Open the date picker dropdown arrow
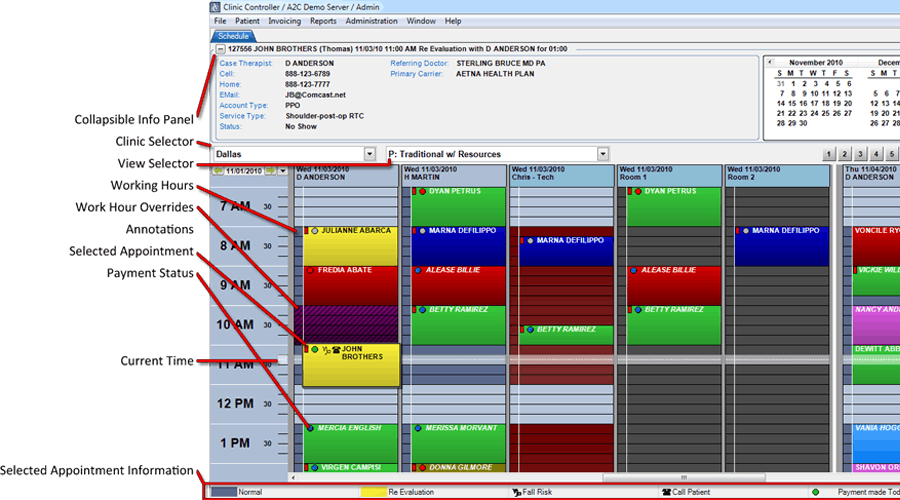 282,171
